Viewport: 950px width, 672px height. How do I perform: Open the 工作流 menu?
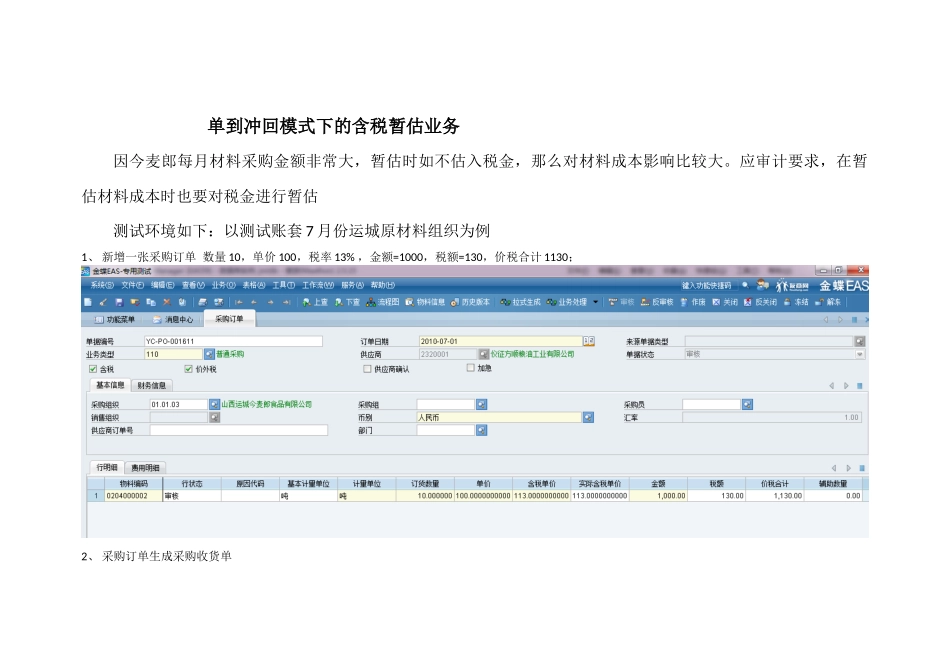click(316, 285)
